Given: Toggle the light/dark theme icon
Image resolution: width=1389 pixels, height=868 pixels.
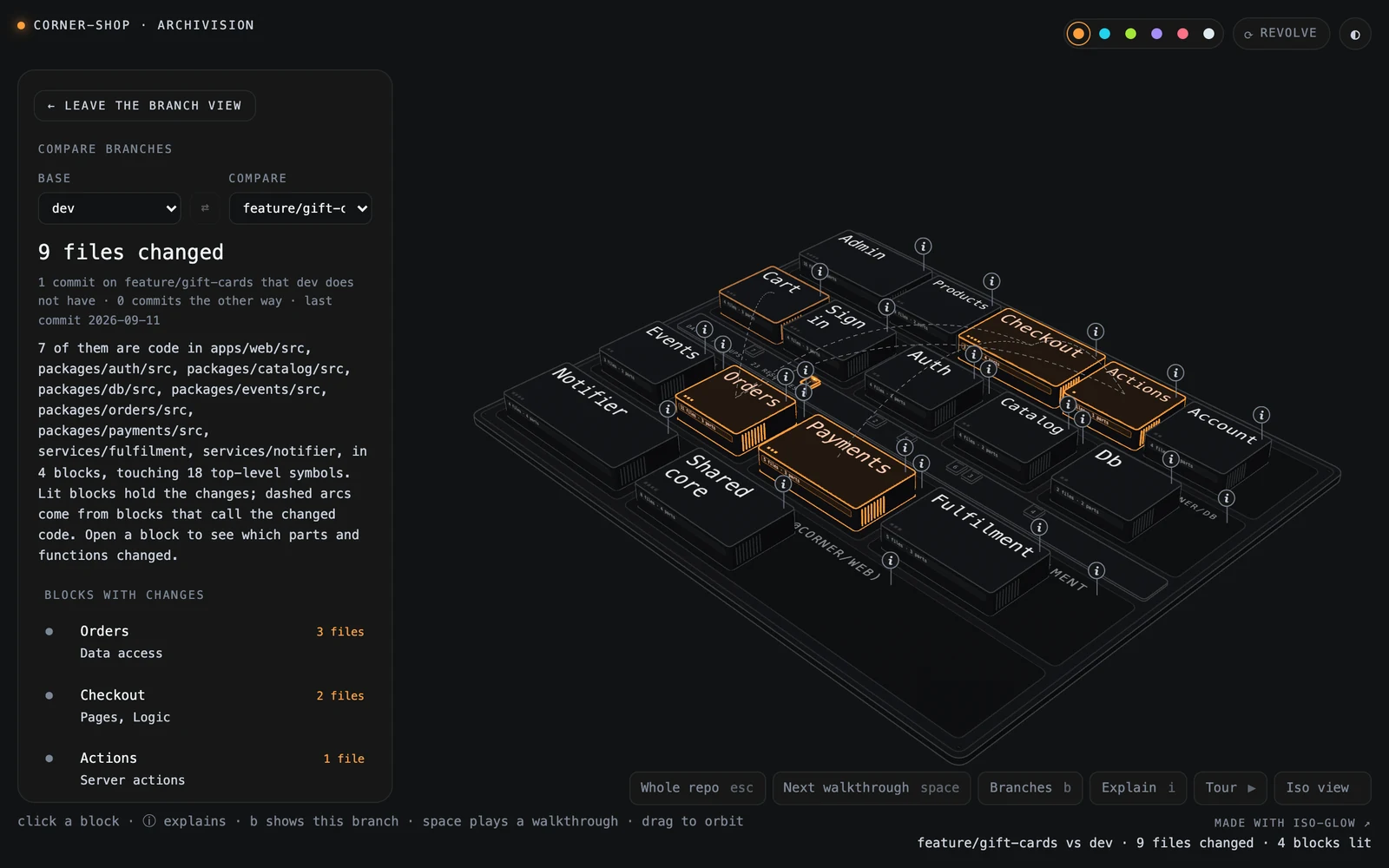Looking at the screenshot, I should [1355, 34].
